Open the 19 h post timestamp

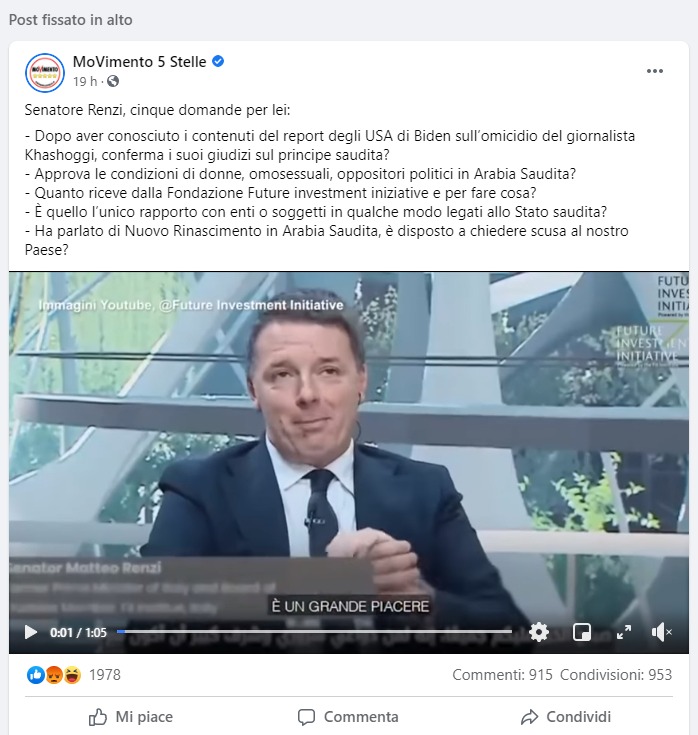[x=85, y=82]
